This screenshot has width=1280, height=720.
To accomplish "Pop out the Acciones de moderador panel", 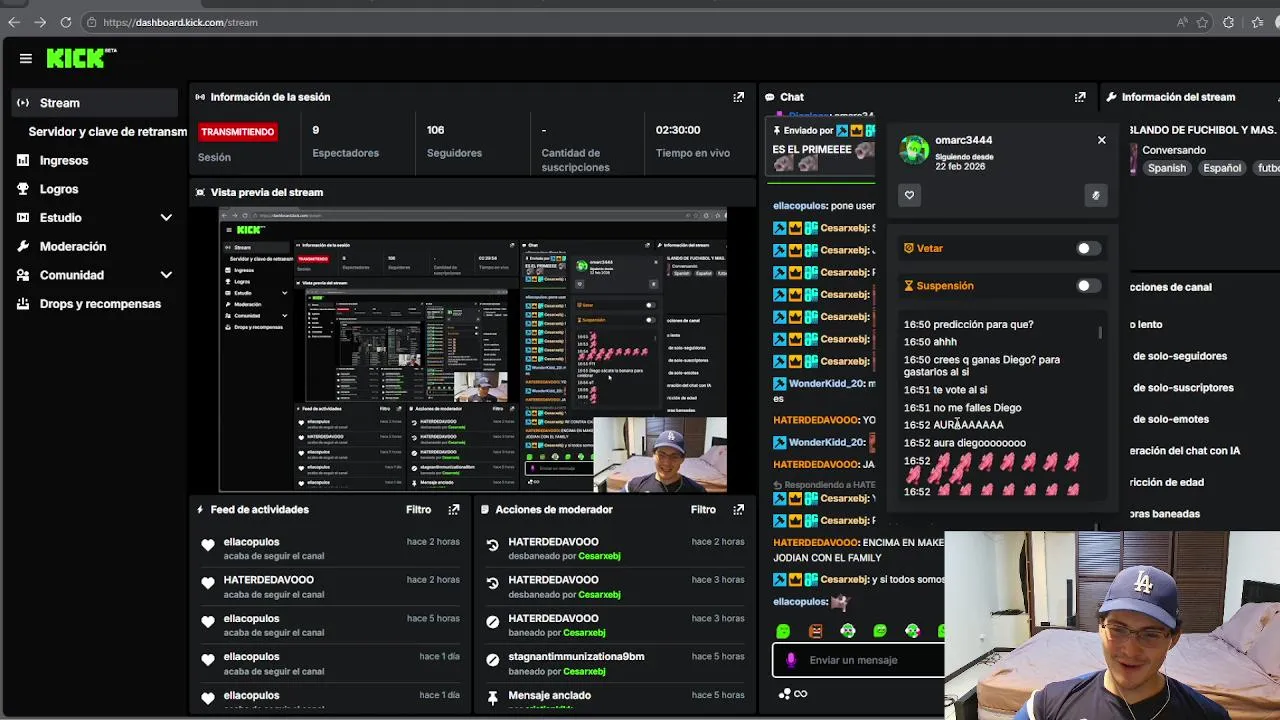I will (739, 509).
